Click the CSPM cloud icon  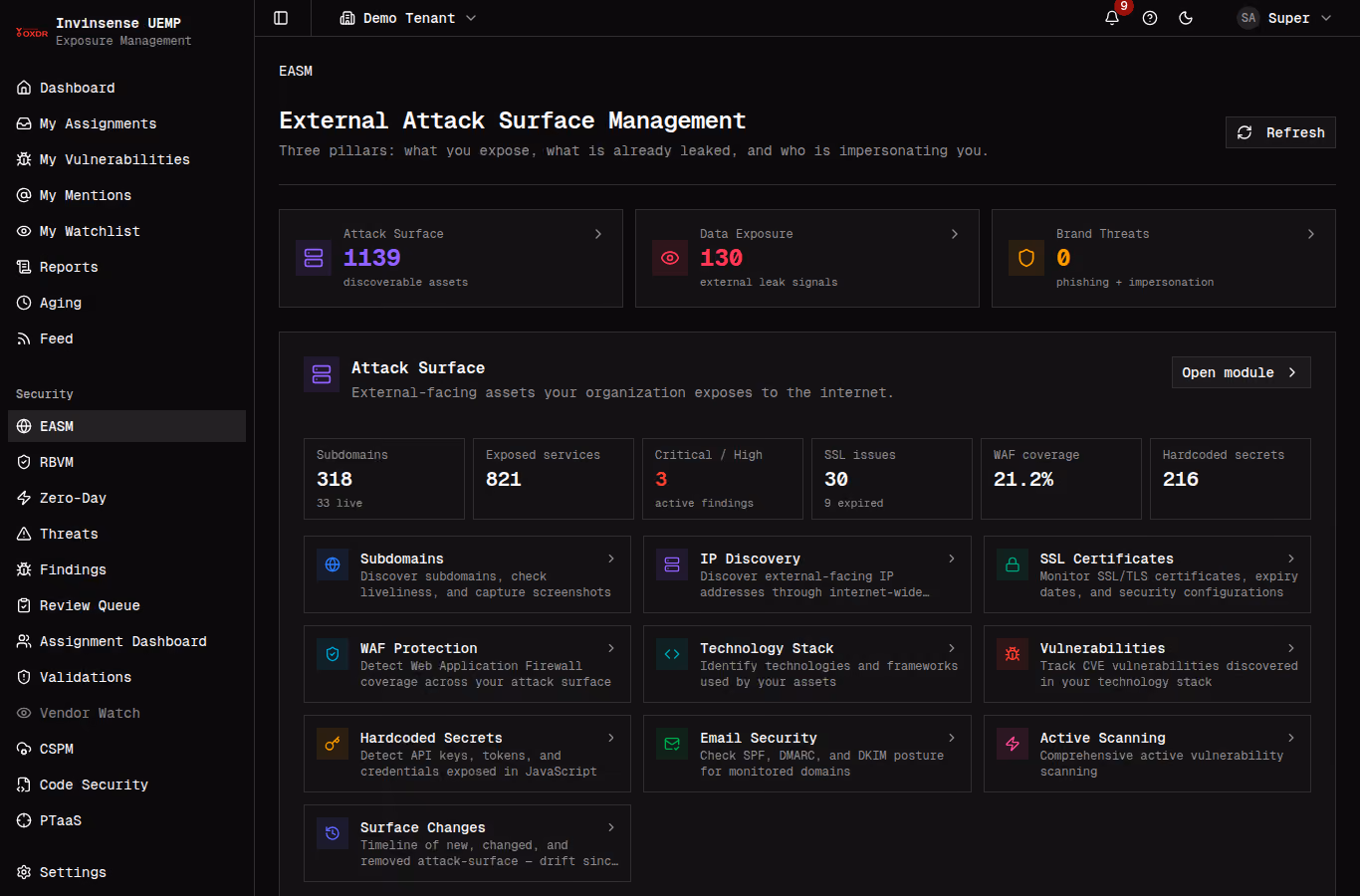(24, 749)
